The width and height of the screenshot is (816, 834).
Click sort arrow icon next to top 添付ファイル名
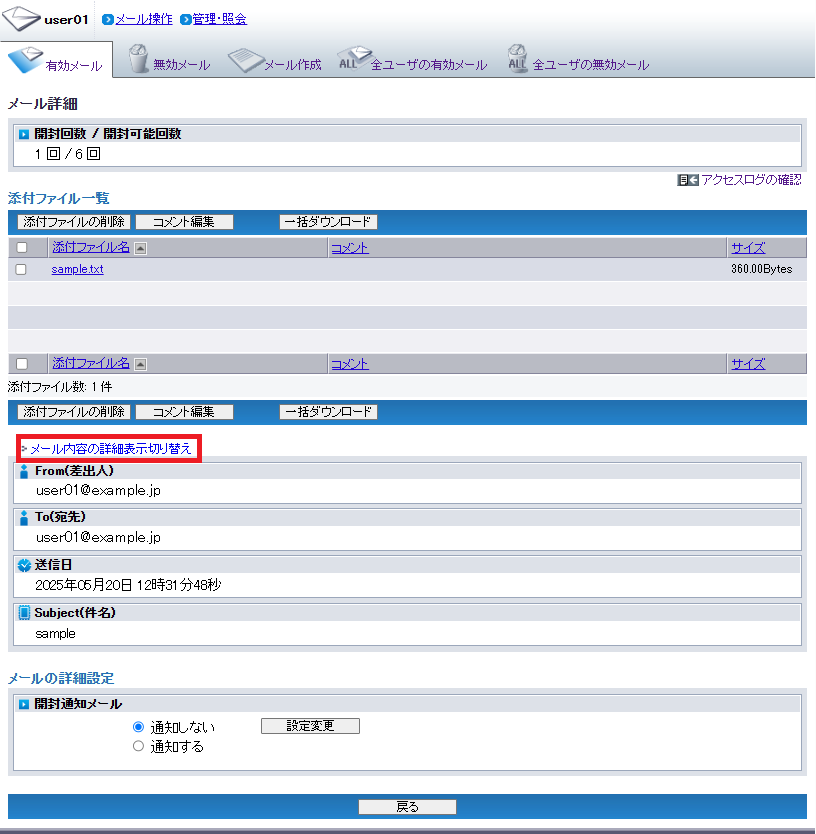point(140,249)
